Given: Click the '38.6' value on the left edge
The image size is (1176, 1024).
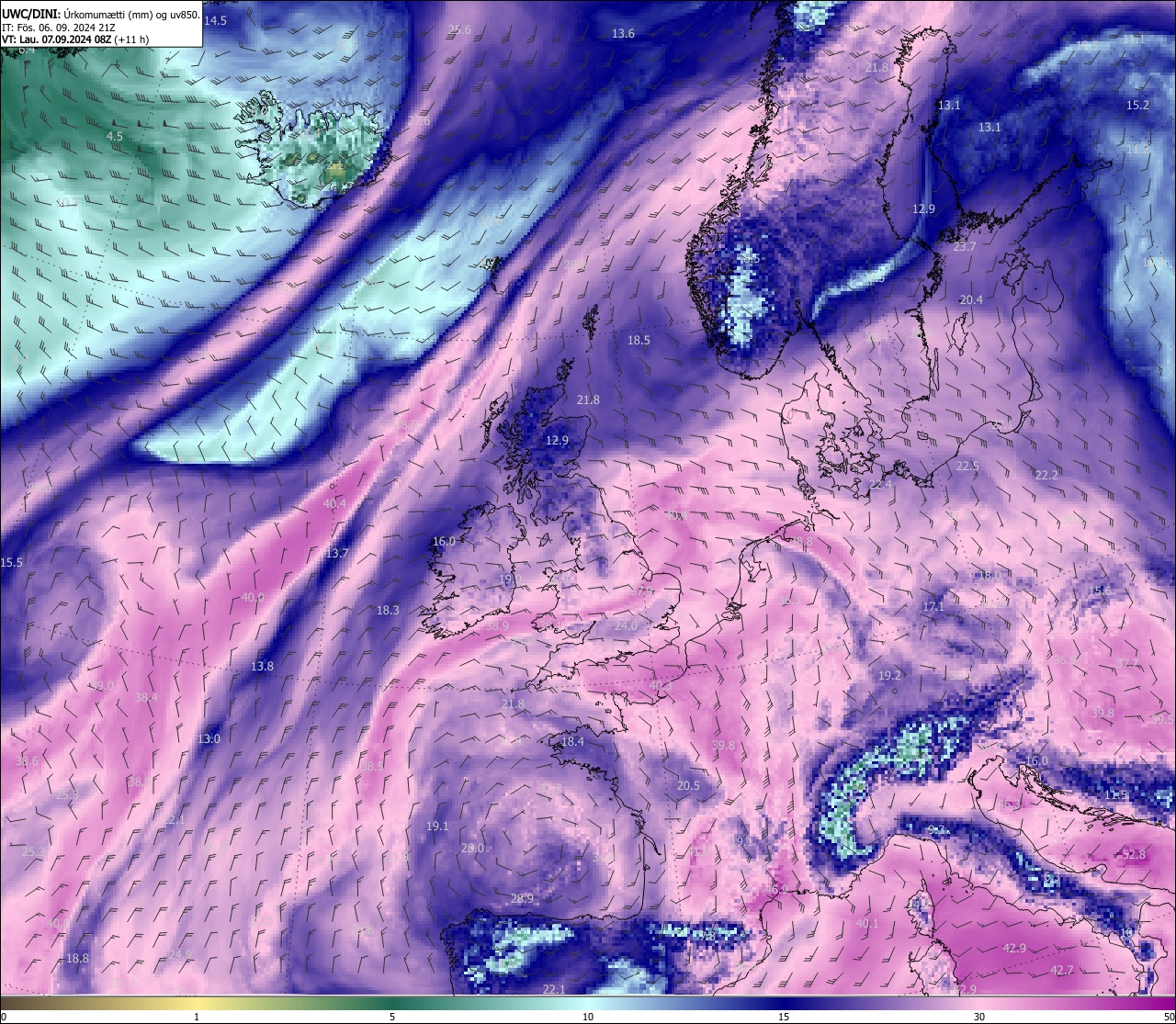Looking at the screenshot, I should click(27, 760).
